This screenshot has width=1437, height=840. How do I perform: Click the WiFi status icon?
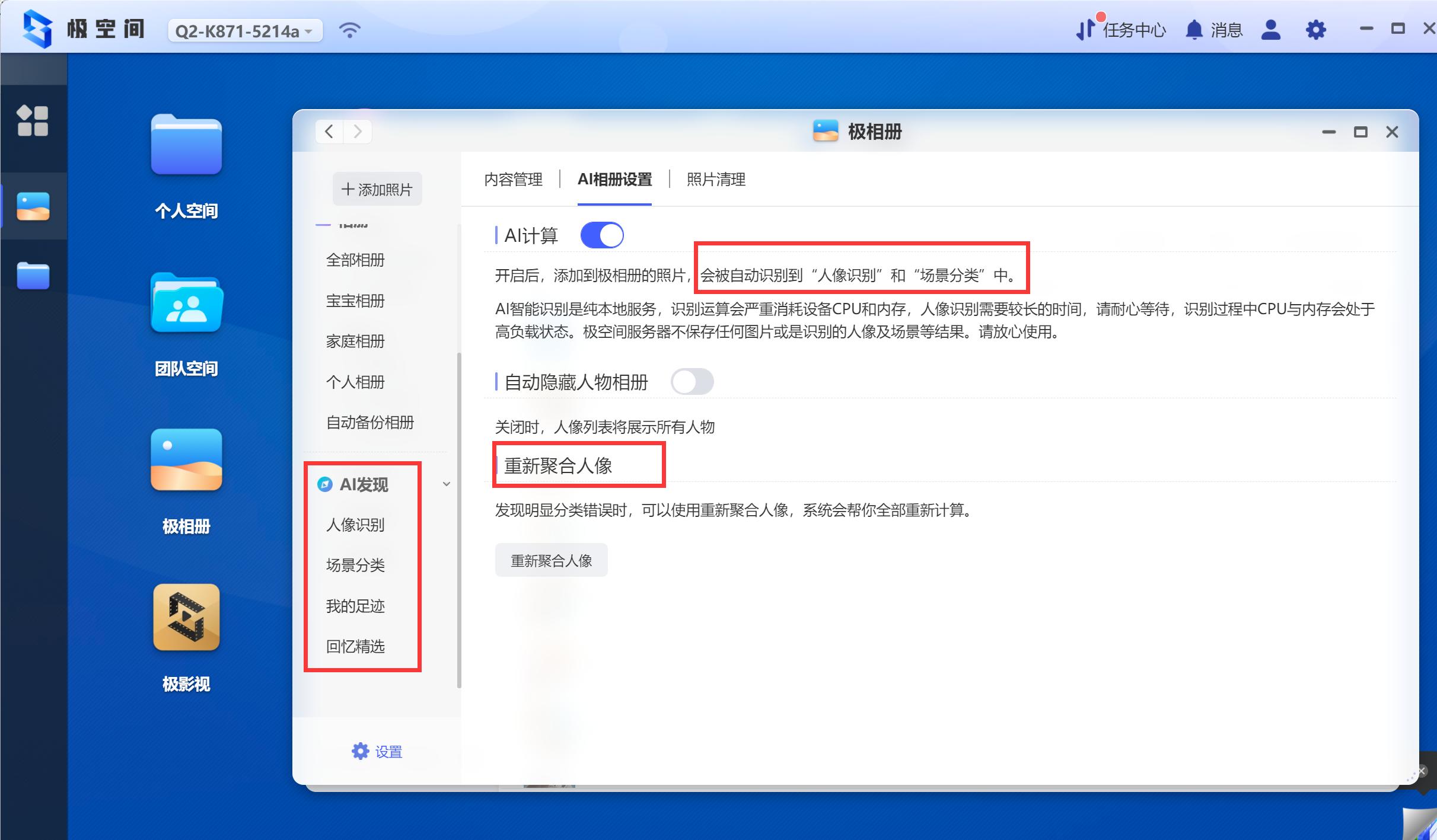(x=350, y=30)
